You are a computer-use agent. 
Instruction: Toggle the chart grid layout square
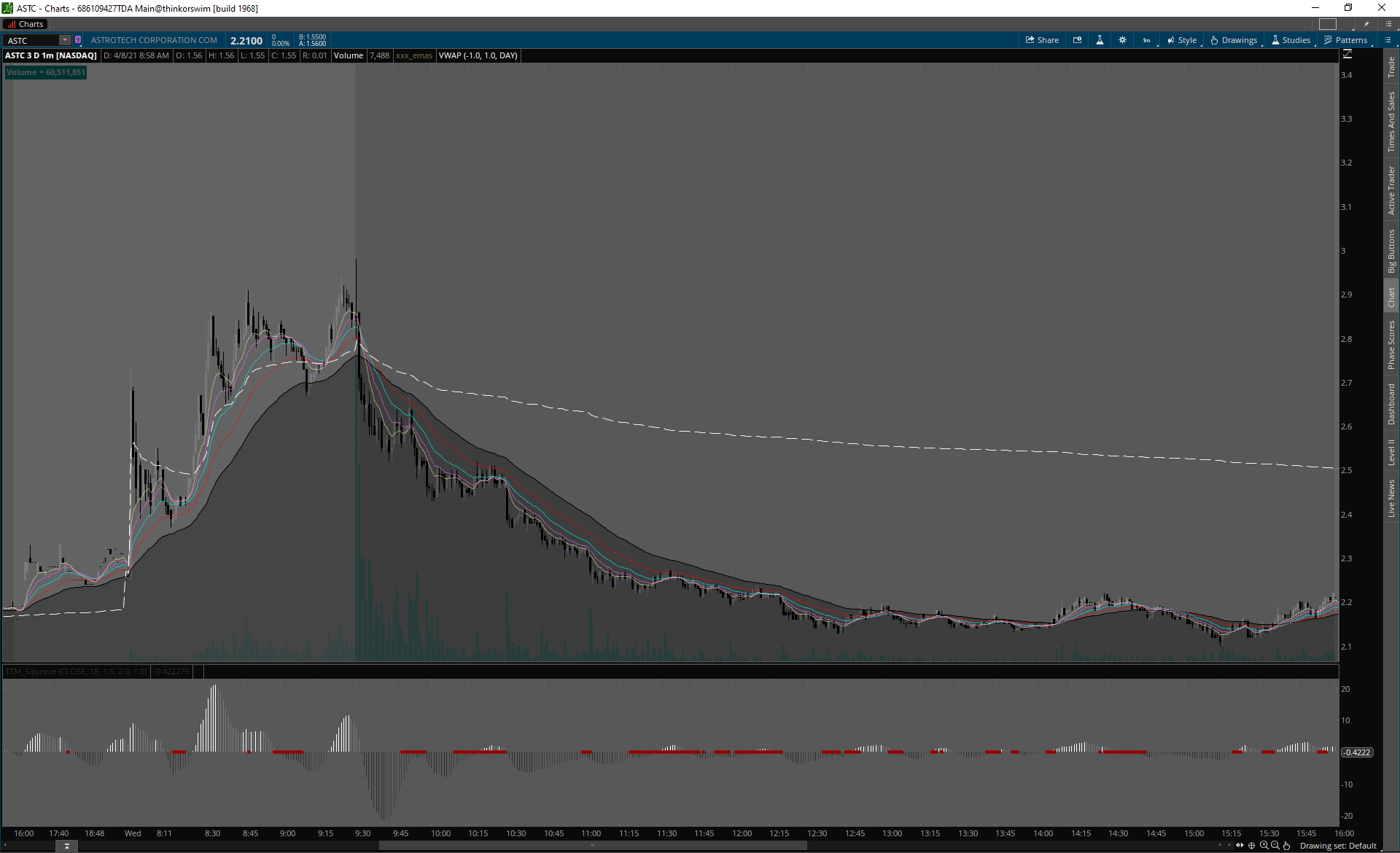tap(1327, 24)
